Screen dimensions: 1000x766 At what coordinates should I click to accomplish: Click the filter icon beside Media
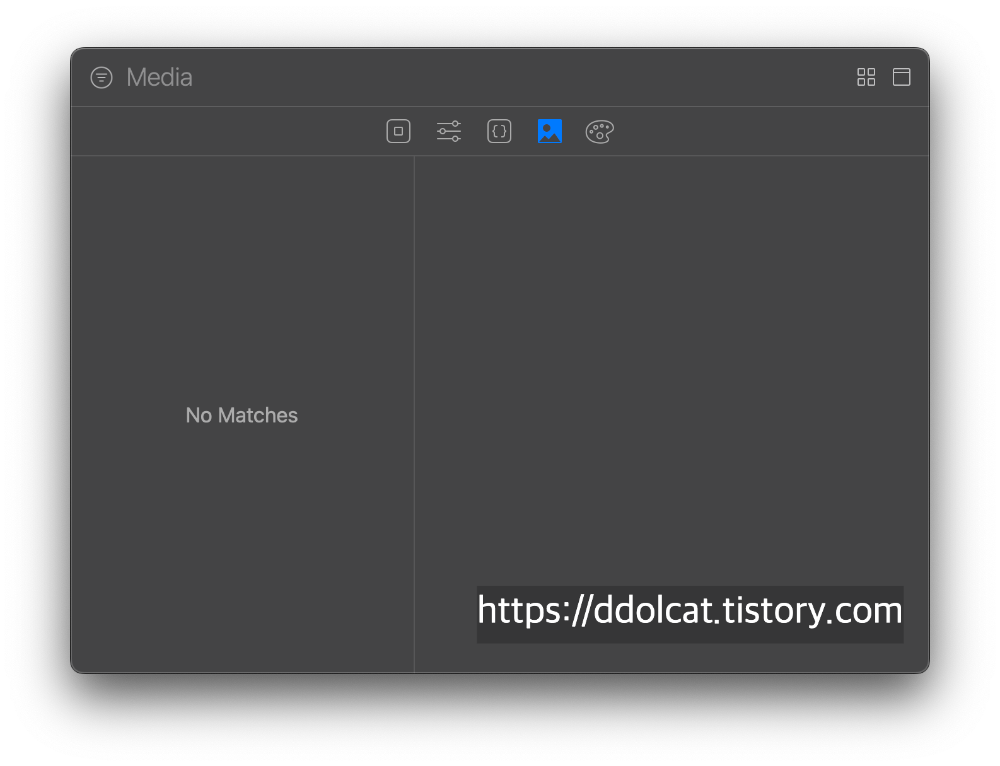(x=101, y=77)
